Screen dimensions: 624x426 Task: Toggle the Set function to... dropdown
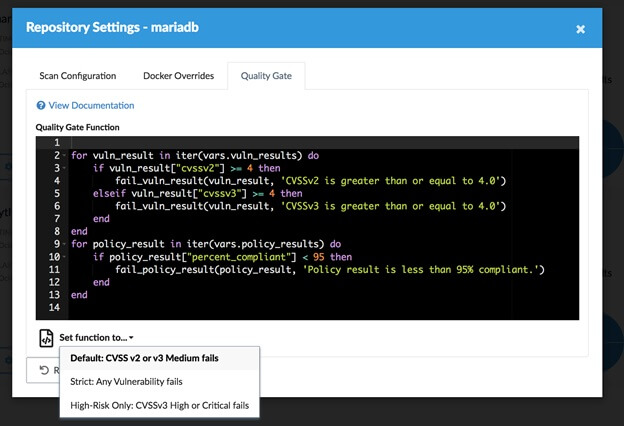tap(96, 338)
